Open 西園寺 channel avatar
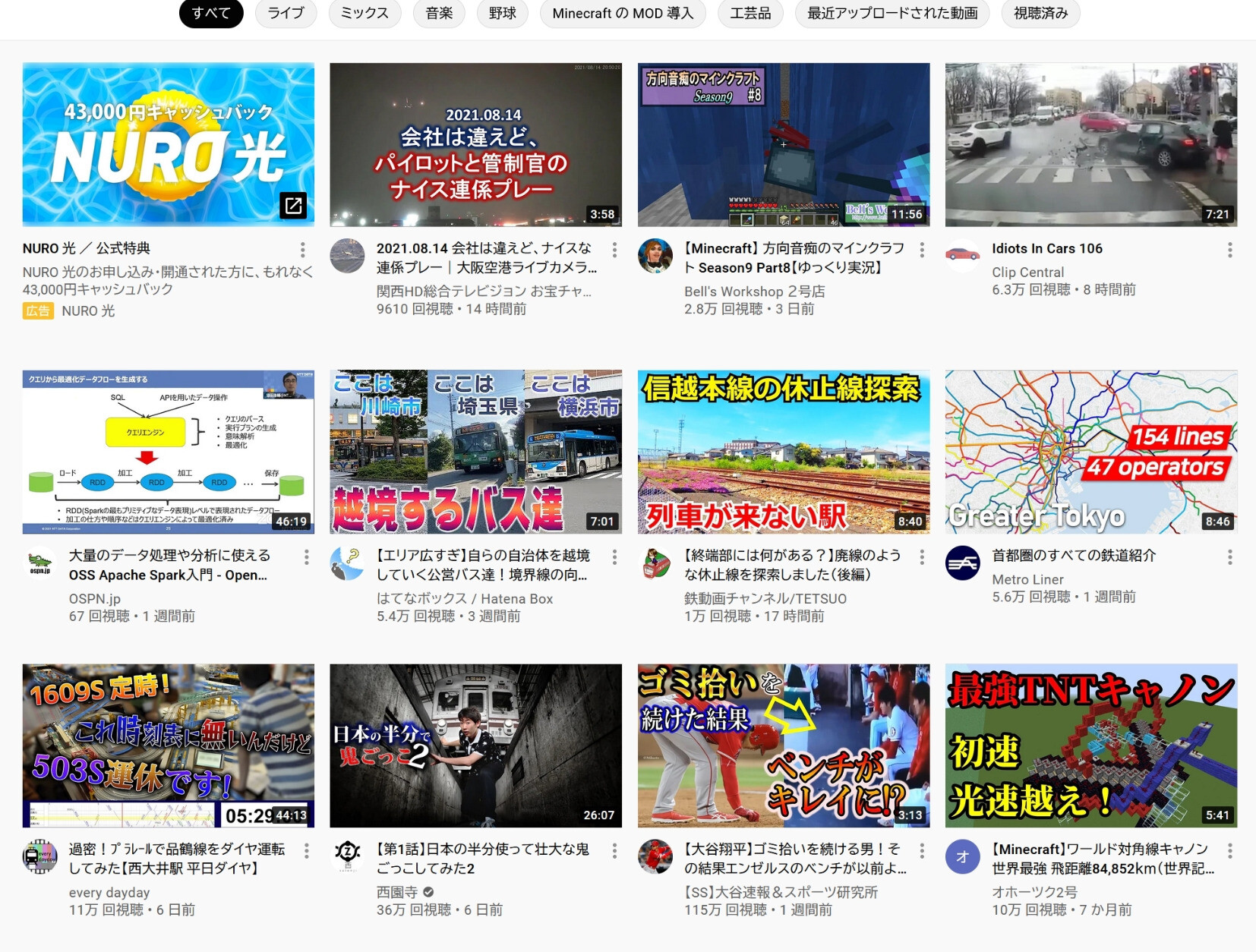 (347, 857)
